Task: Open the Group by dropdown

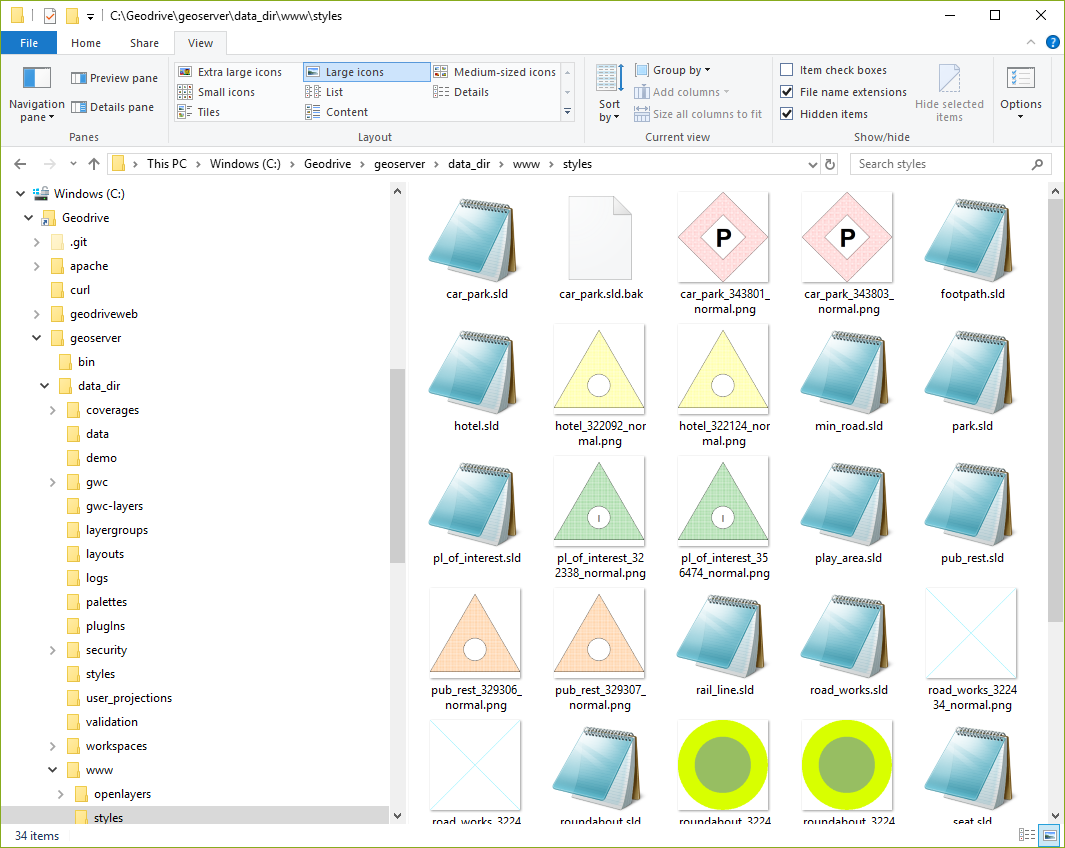Action: [x=672, y=70]
